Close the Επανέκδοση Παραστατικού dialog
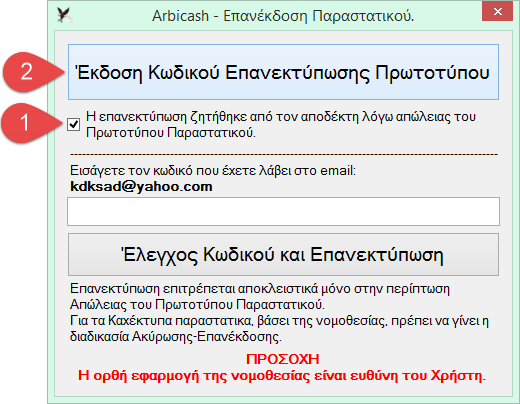The width and height of the screenshot is (520, 404). click(x=497, y=12)
